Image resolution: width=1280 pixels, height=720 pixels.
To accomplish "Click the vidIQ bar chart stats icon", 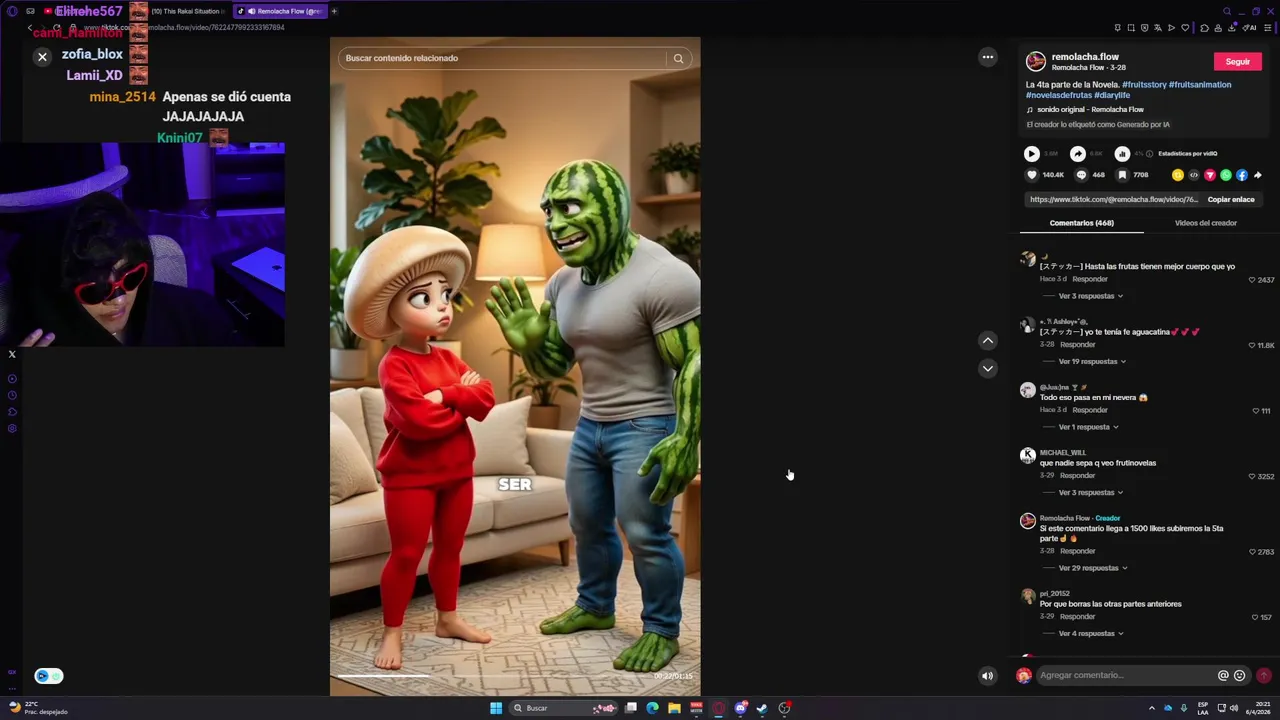I will tap(1122, 154).
